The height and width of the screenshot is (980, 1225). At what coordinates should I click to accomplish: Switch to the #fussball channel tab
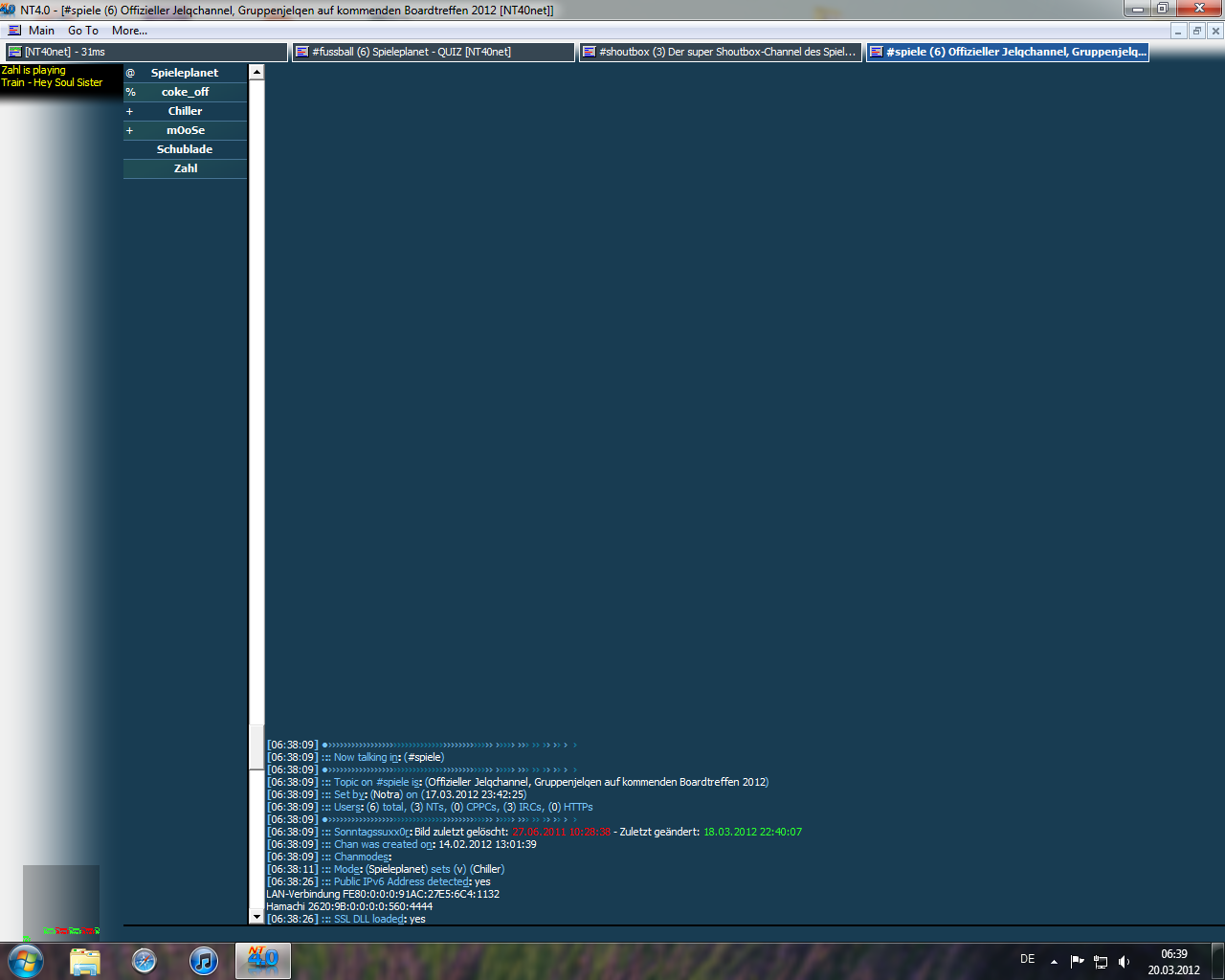pyautogui.click(x=433, y=52)
